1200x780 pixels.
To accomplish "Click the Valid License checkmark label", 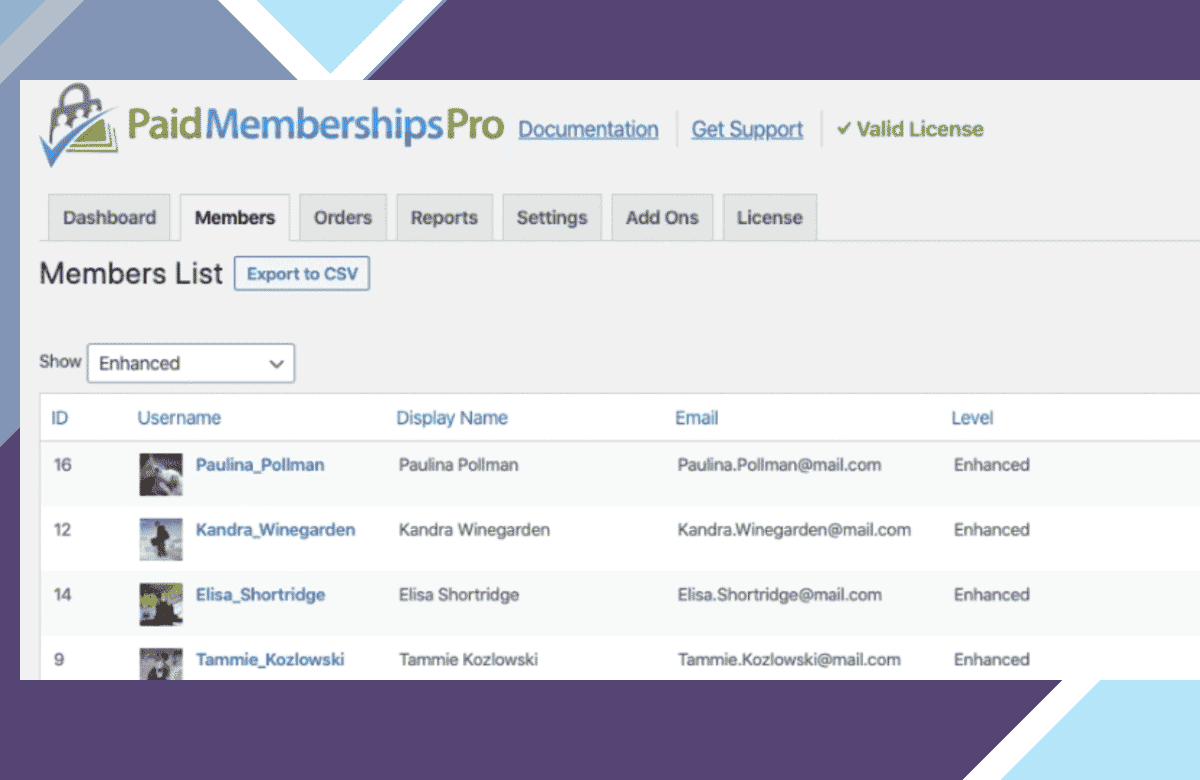I will [910, 128].
